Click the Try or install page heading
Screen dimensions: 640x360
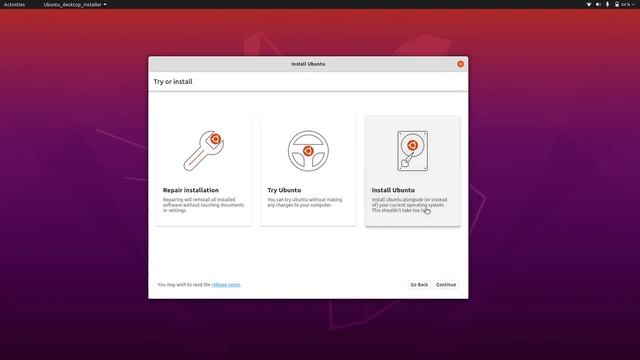[x=173, y=82]
